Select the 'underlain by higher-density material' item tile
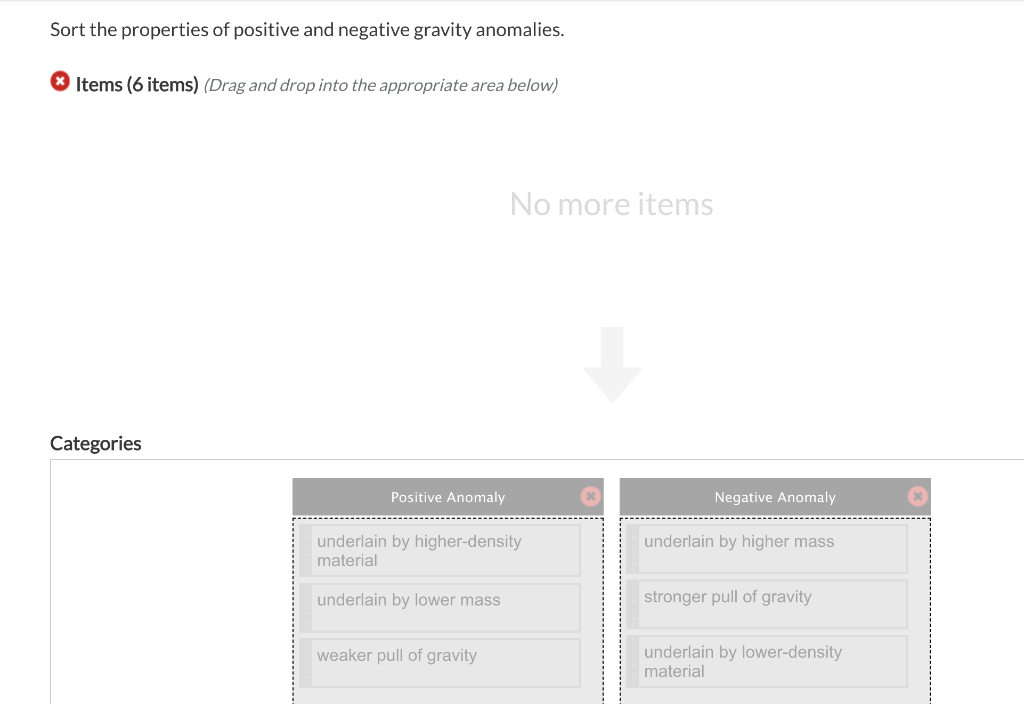The width and height of the screenshot is (1024, 704). point(445,550)
